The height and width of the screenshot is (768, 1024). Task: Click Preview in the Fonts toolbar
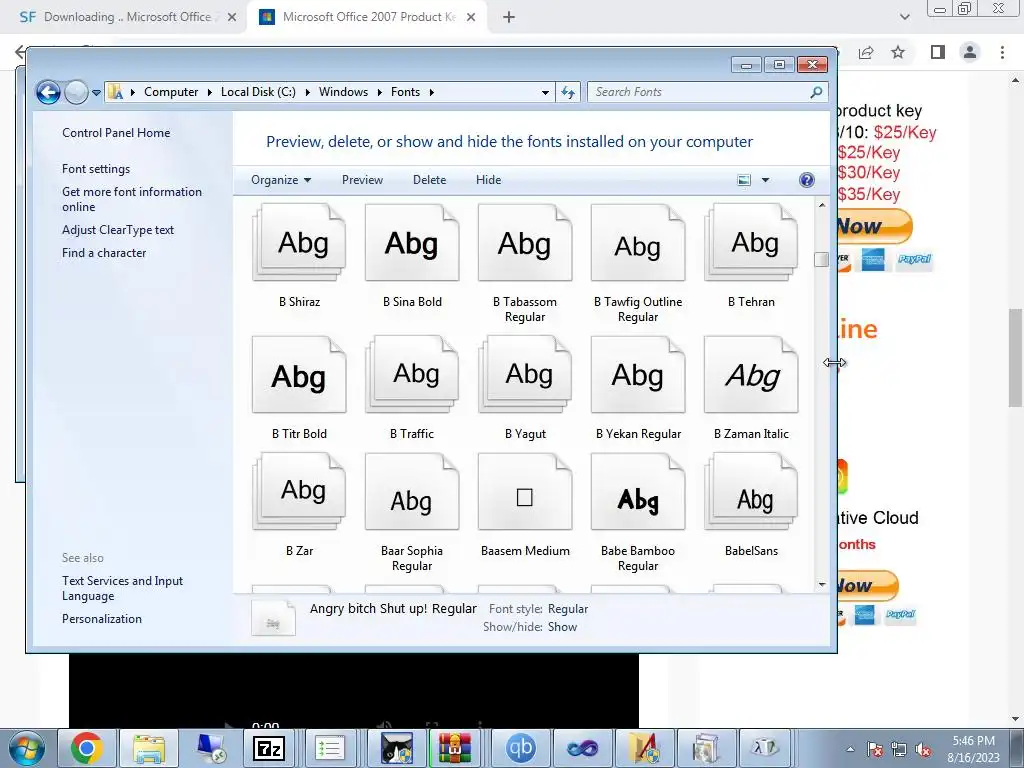coord(362,180)
